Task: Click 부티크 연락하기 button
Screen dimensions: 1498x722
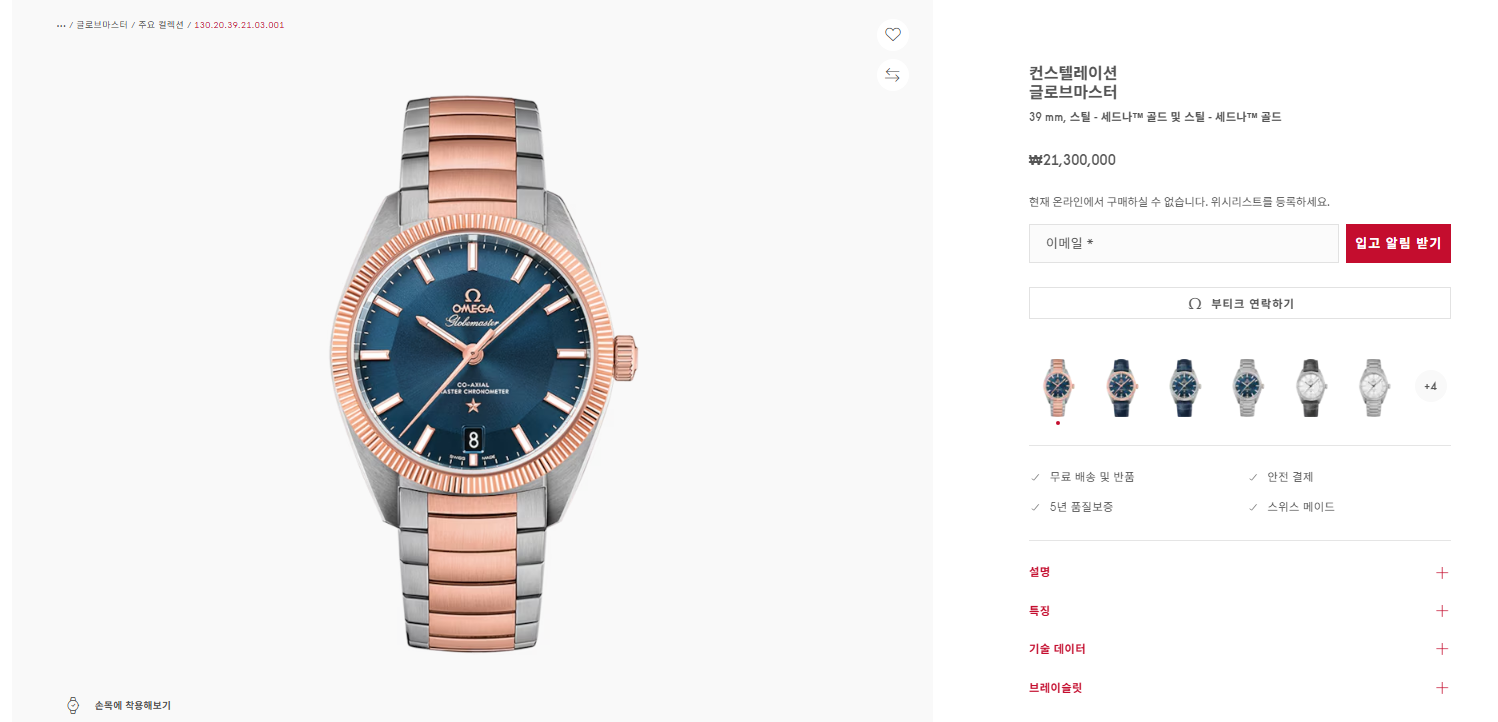Action: pyautogui.click(x=1239, y=303)
